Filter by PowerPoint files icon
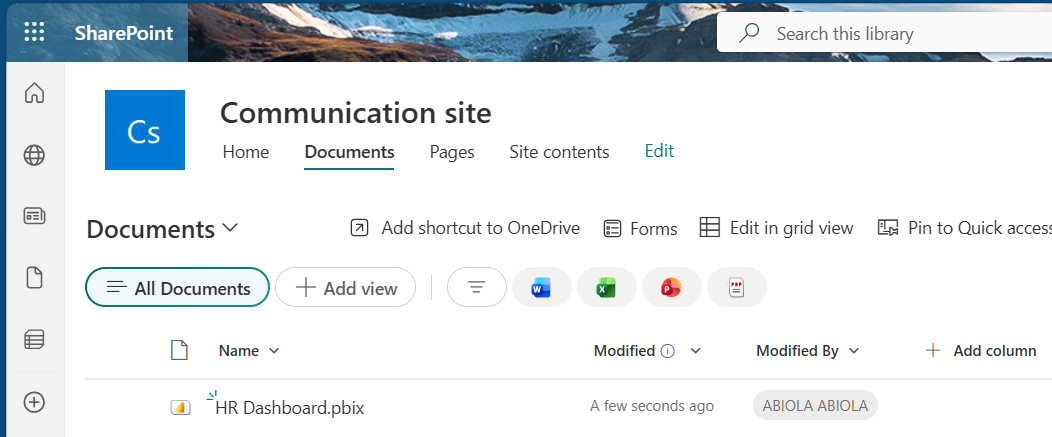The height and width of the screenshot is (437, 1052). (x=672, y=287)
